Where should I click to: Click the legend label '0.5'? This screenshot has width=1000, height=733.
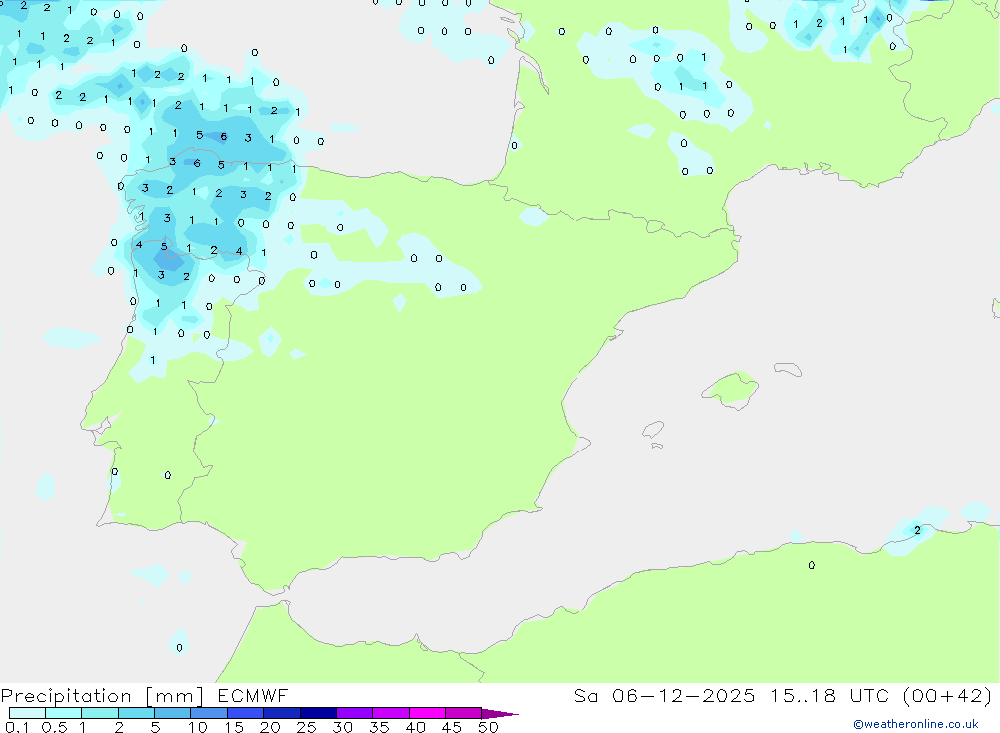54,727
